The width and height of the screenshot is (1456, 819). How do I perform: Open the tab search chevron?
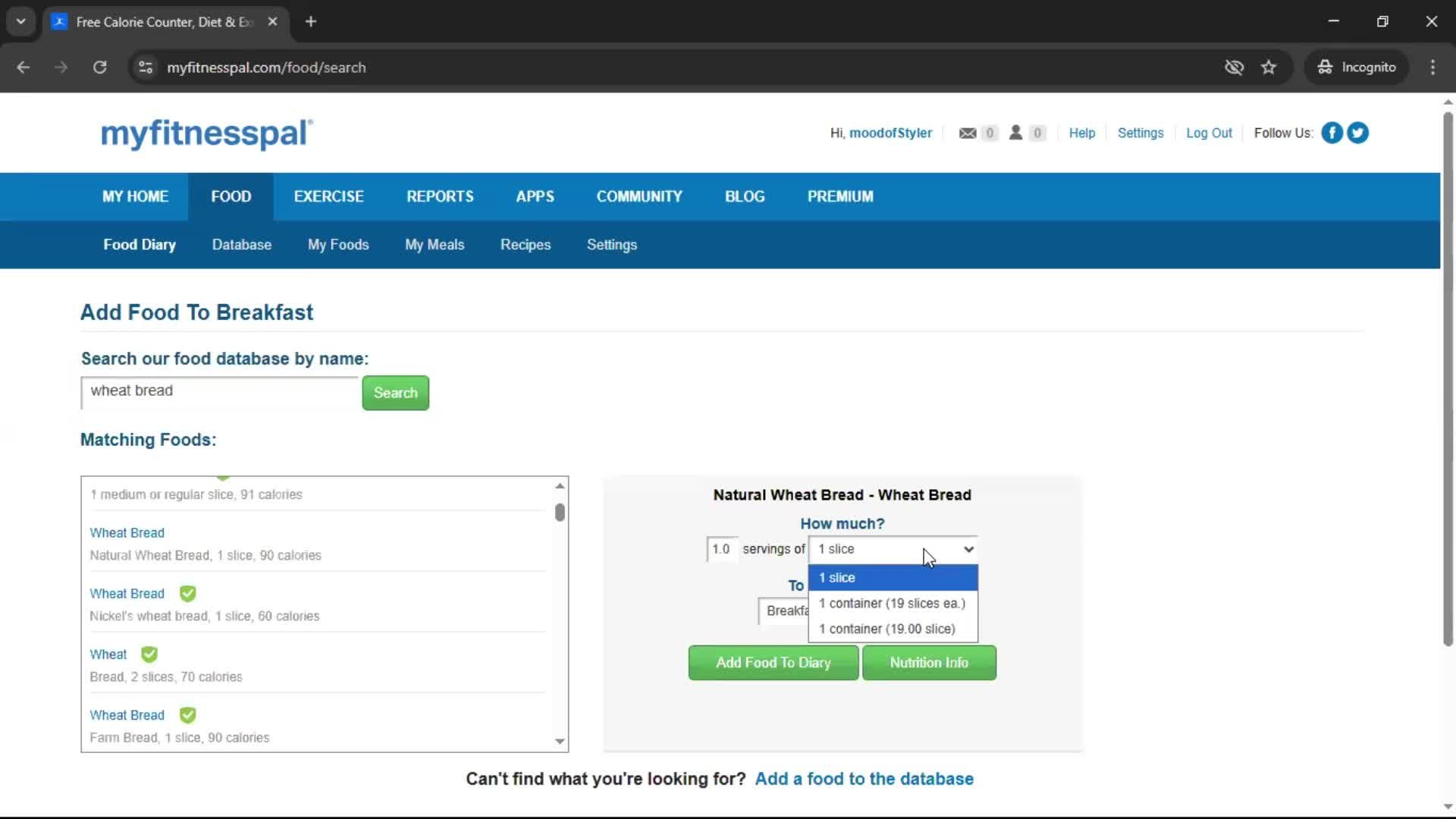(x=20, y=21)
